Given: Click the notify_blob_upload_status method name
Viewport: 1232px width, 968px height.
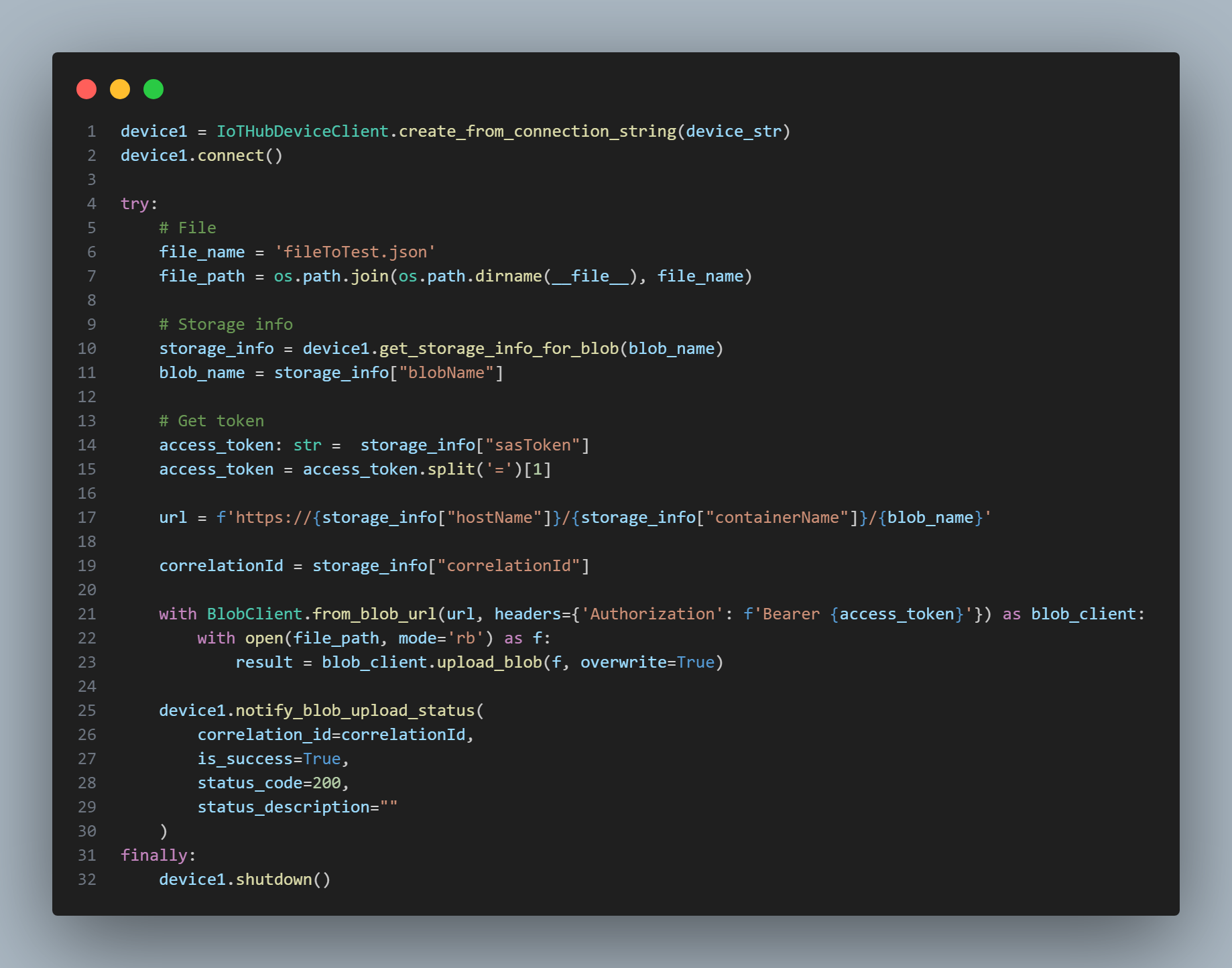Looking at the screenshot, I should coord(357,711).
